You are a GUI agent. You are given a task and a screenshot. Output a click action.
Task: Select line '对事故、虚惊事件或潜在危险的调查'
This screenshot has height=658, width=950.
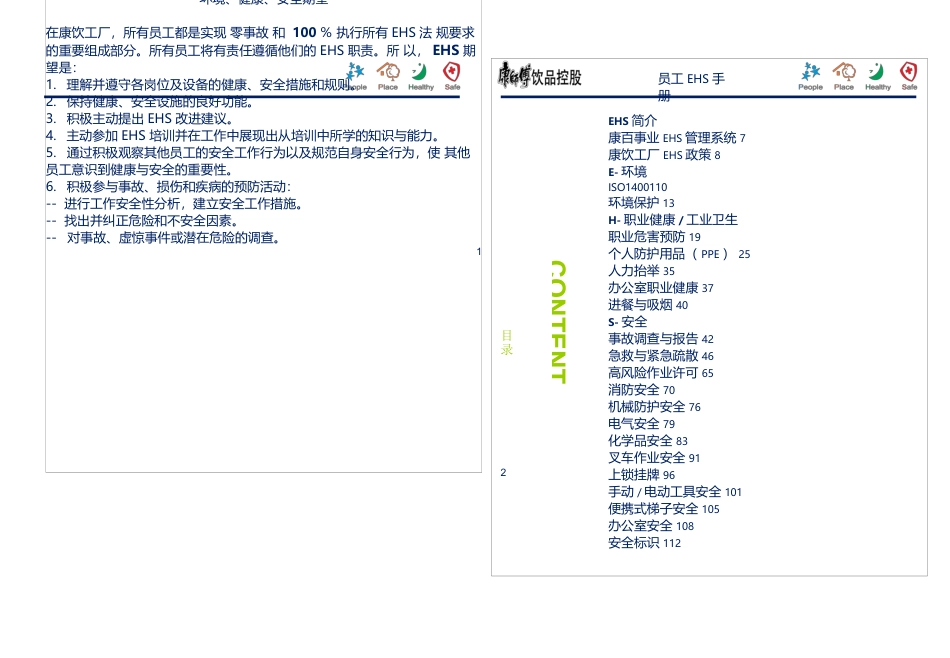163,237
